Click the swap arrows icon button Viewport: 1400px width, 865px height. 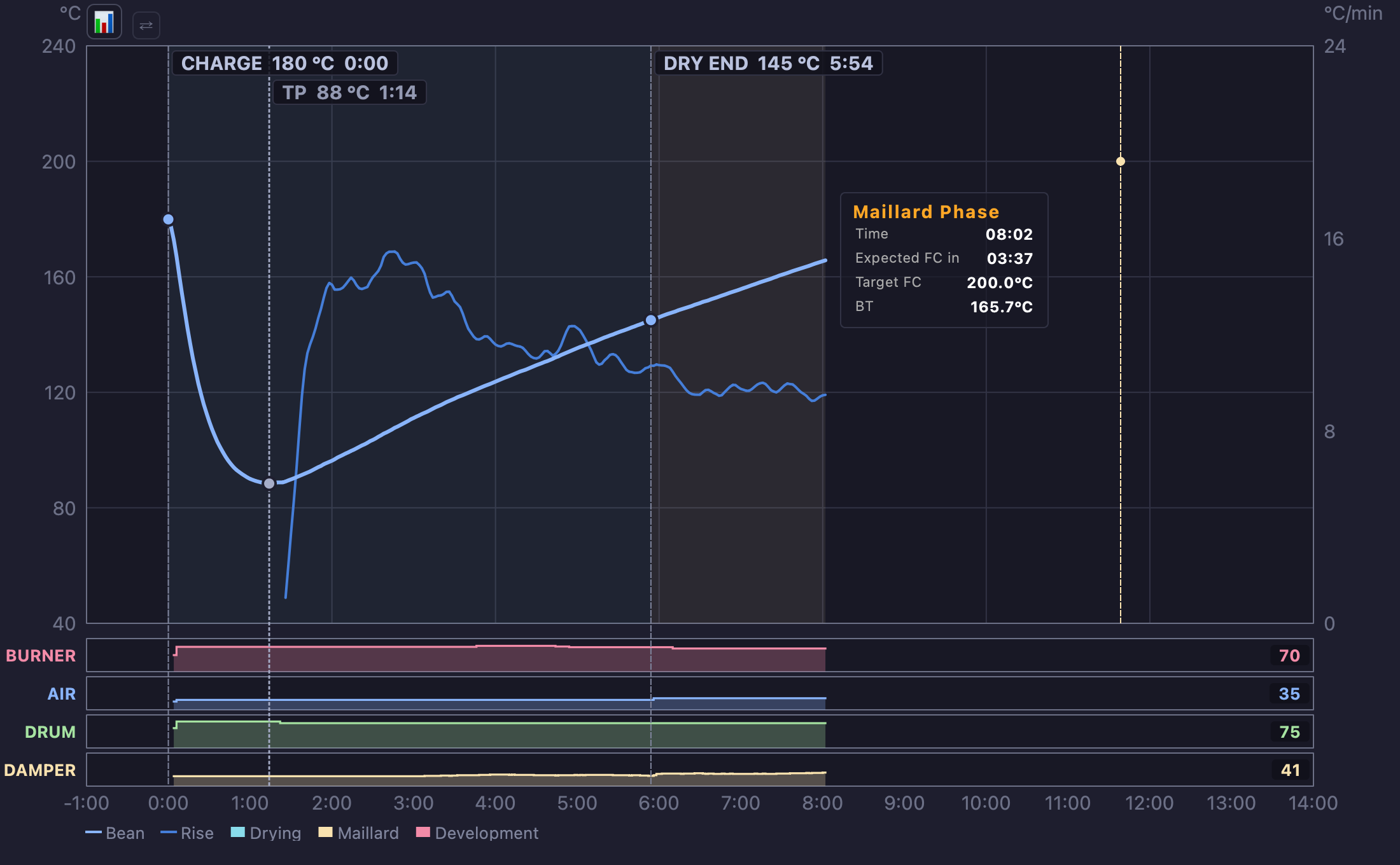point(146,25)
